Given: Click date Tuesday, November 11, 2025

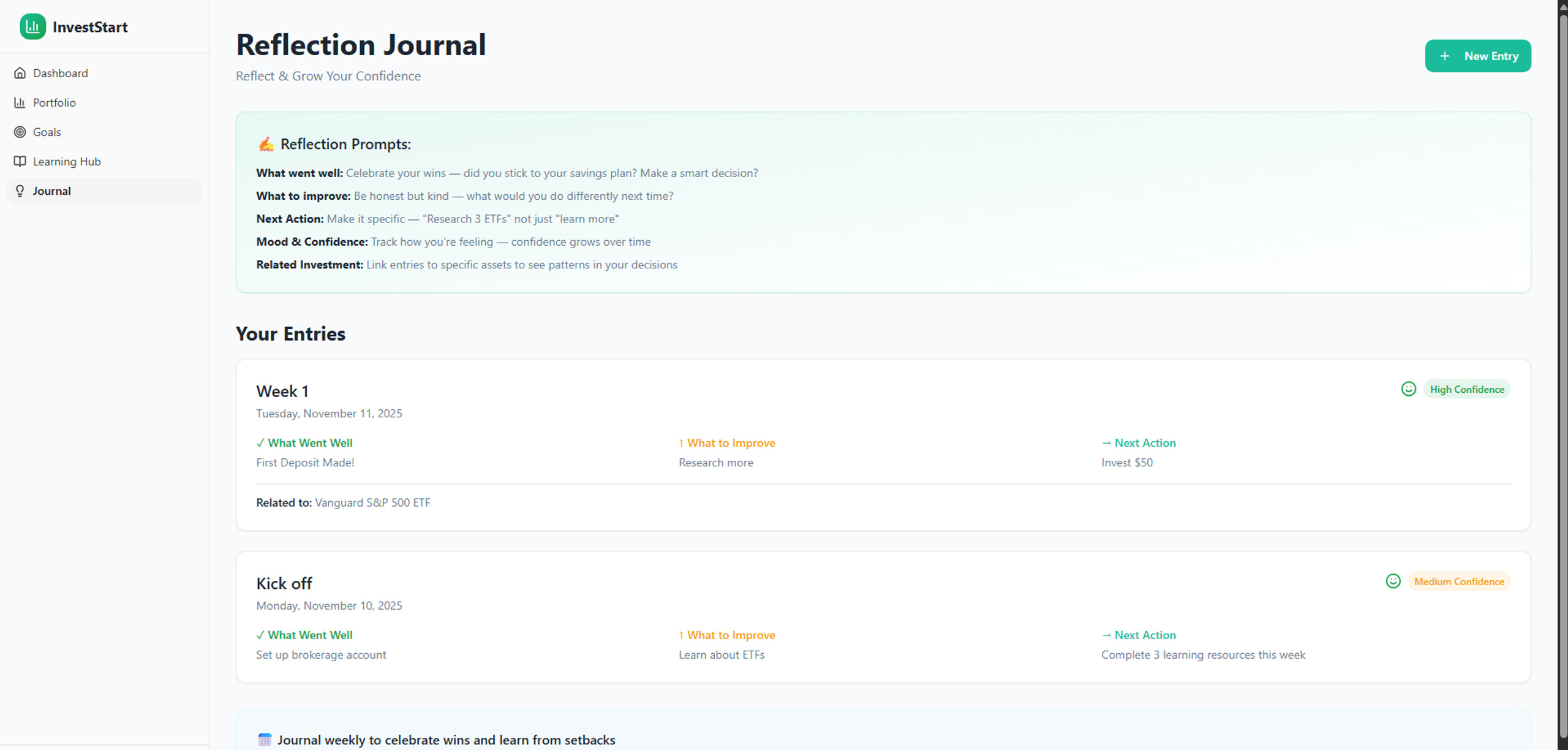Looking at the screenshot, I should pos(329,414).
